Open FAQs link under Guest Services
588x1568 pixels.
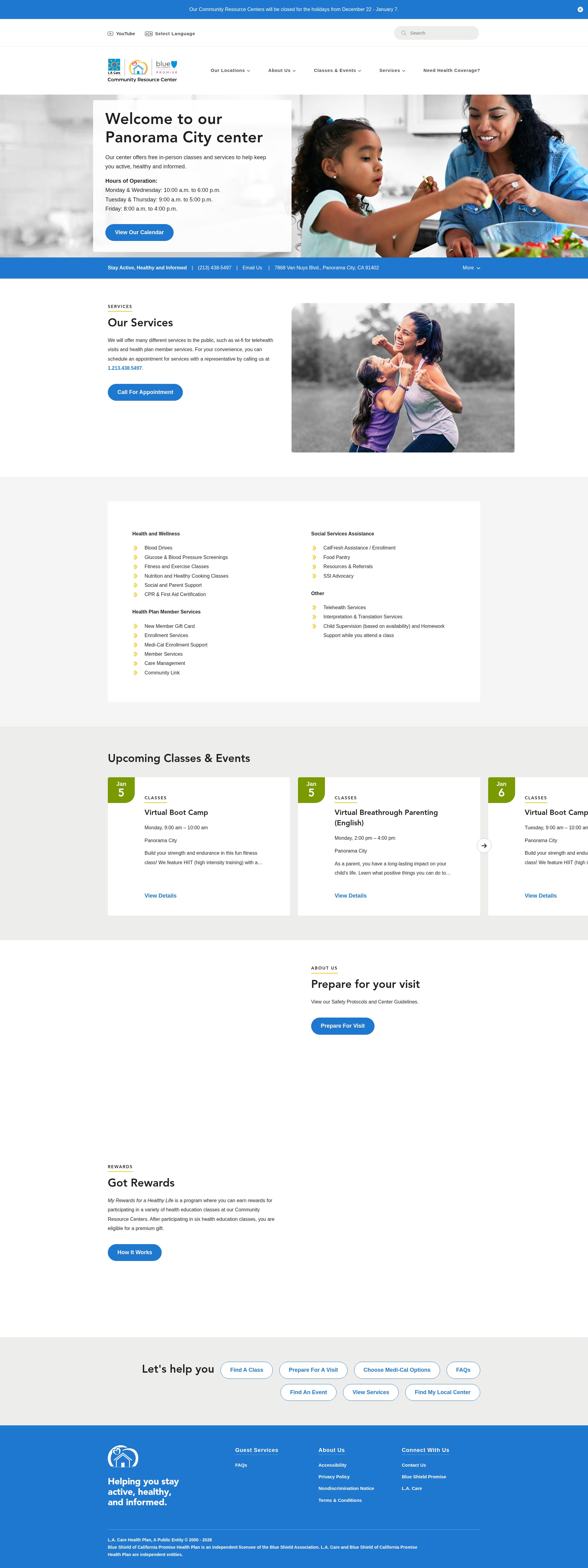[x=241, y=1465]
